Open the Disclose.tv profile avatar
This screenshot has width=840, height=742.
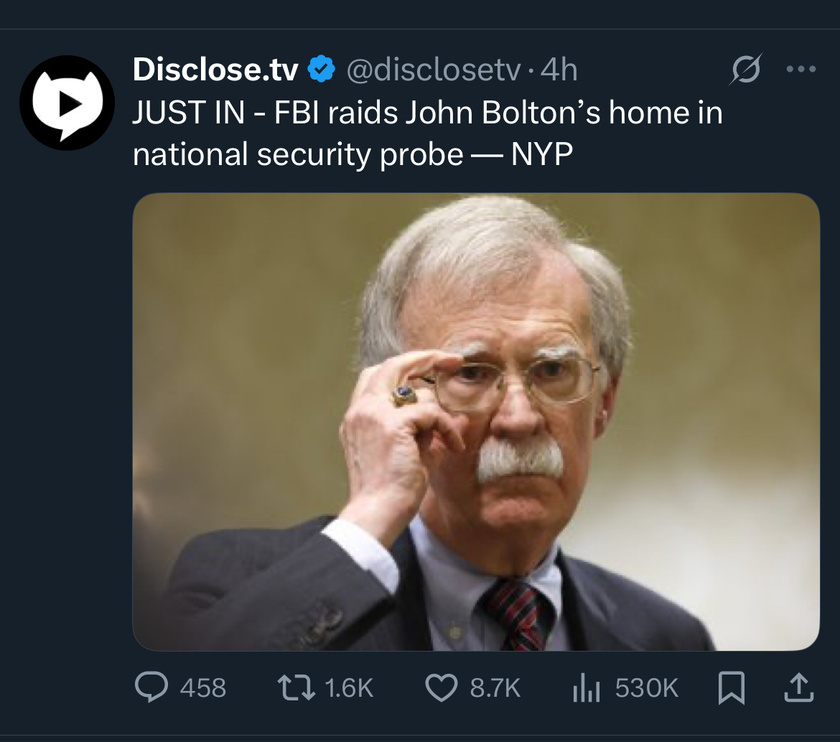point(67,102)
